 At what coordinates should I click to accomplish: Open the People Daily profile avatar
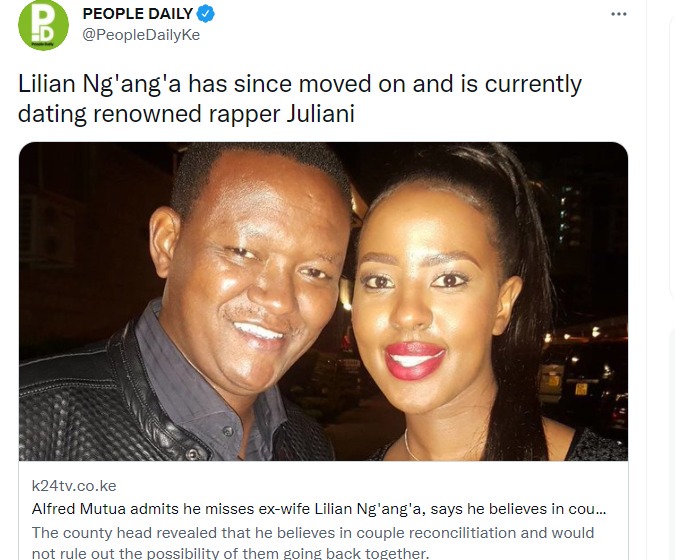pos(43,25)
